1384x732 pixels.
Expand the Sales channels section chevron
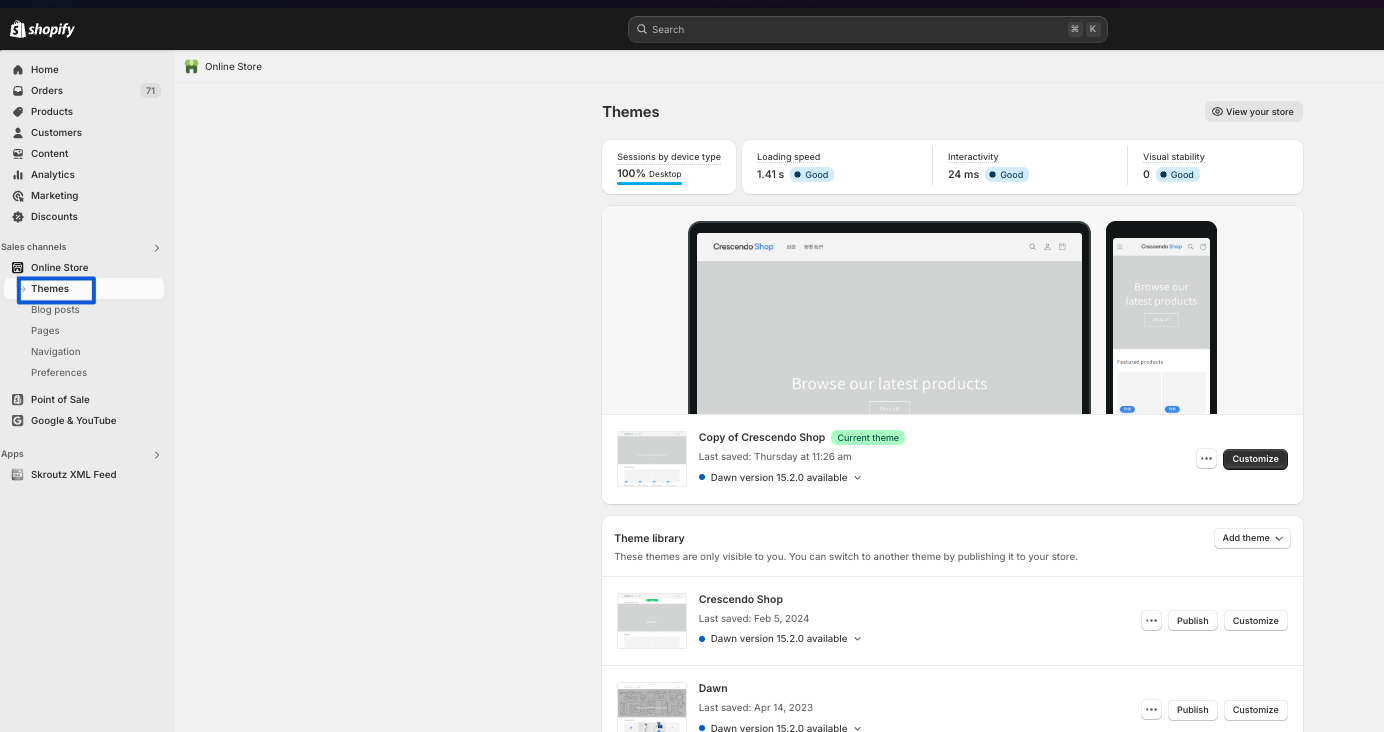coord(156,248)
